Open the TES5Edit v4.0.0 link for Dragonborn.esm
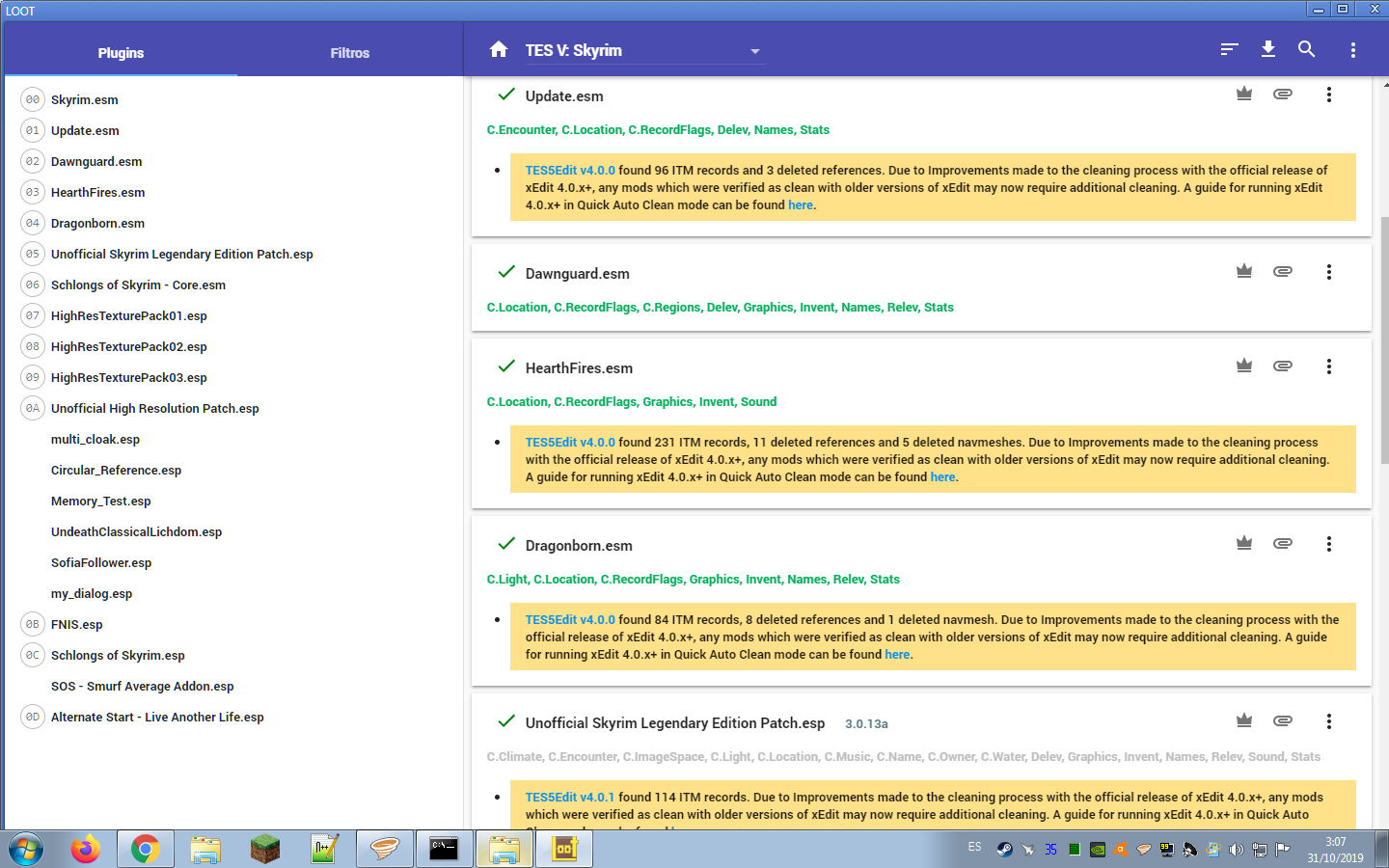 (x=570, y=620)
